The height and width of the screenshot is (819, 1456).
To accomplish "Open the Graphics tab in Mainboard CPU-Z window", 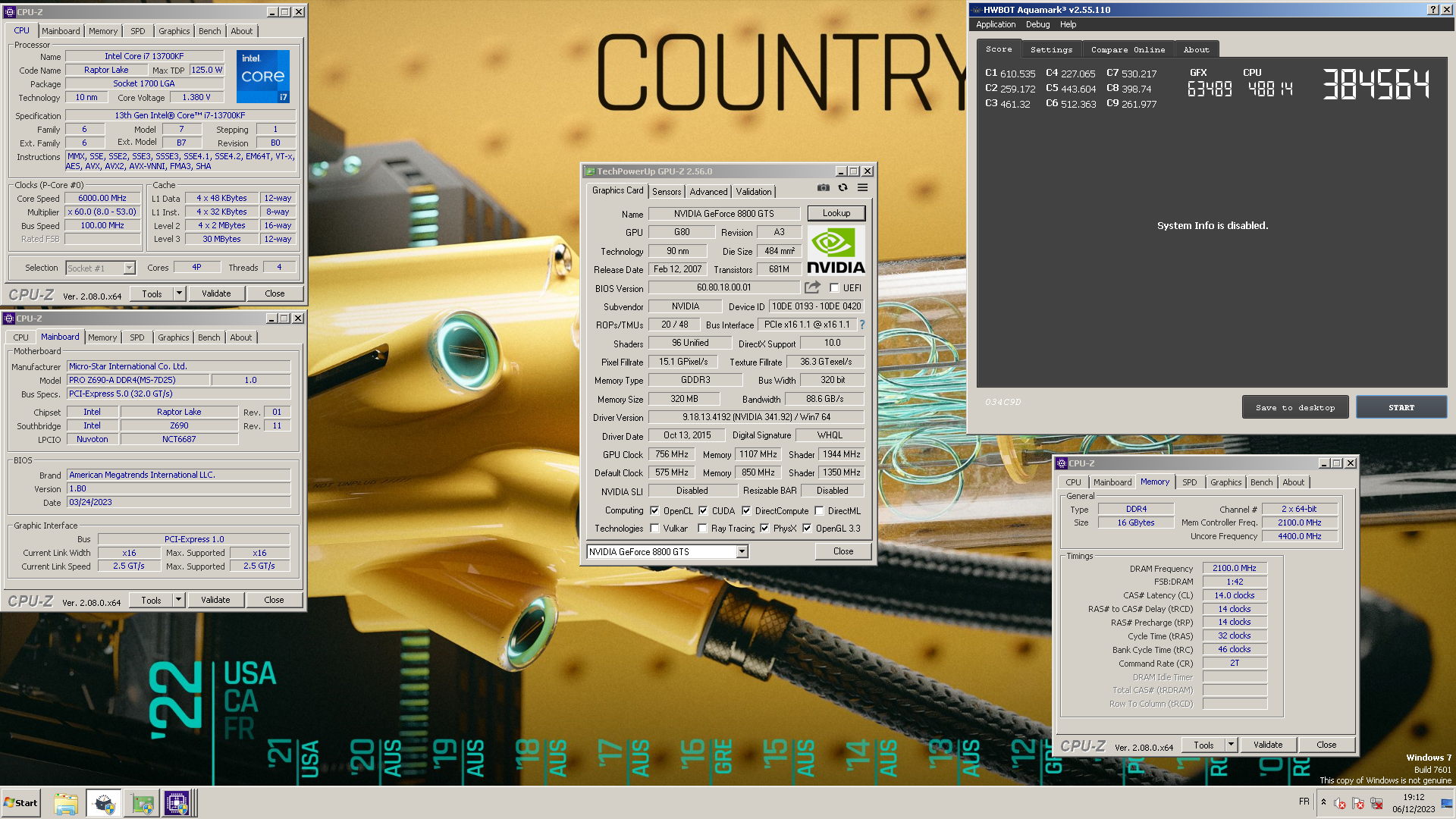I will pos(174,337).
